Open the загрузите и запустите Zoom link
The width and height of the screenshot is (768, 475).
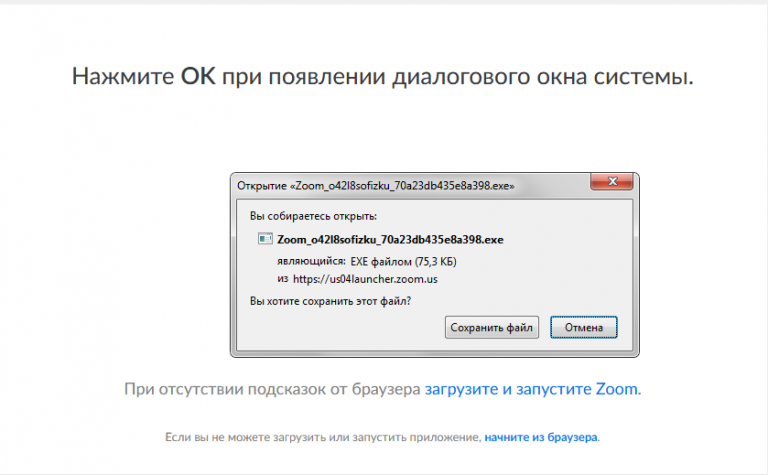click(531, 389)
